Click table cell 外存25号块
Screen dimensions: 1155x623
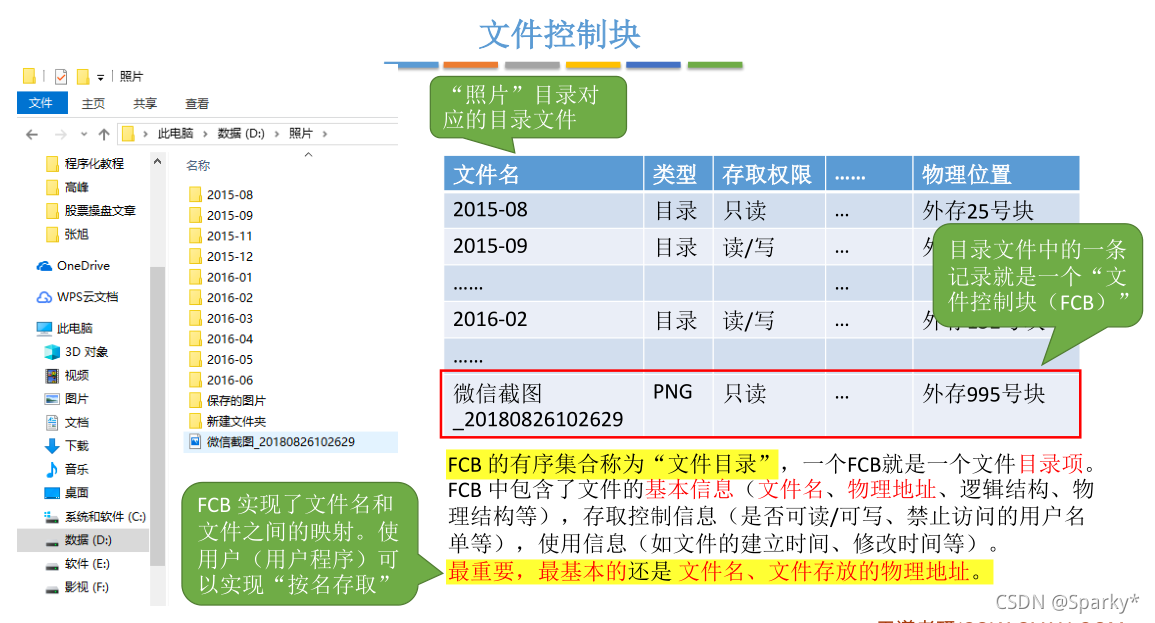pyautogui.click(x=978, y=211)
